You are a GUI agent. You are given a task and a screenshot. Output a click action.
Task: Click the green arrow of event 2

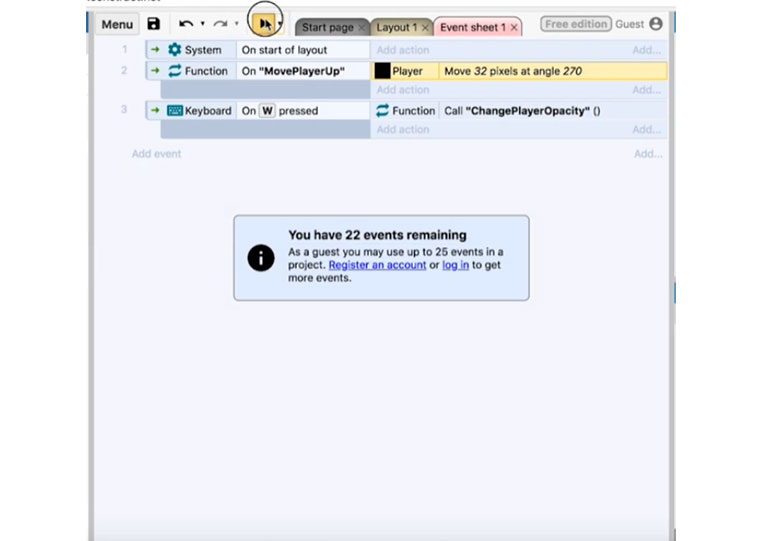coord(155,71)
